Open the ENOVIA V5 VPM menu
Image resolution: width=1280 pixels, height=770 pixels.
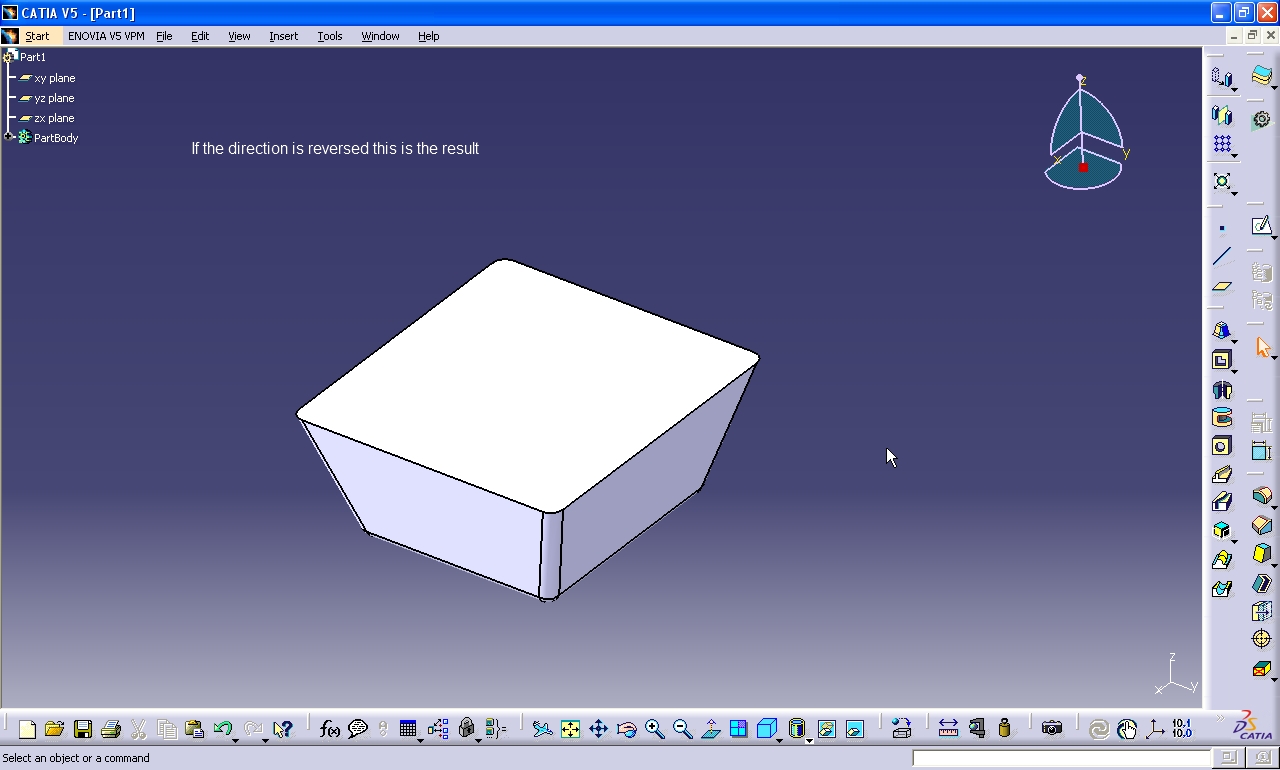coord(106,36)
